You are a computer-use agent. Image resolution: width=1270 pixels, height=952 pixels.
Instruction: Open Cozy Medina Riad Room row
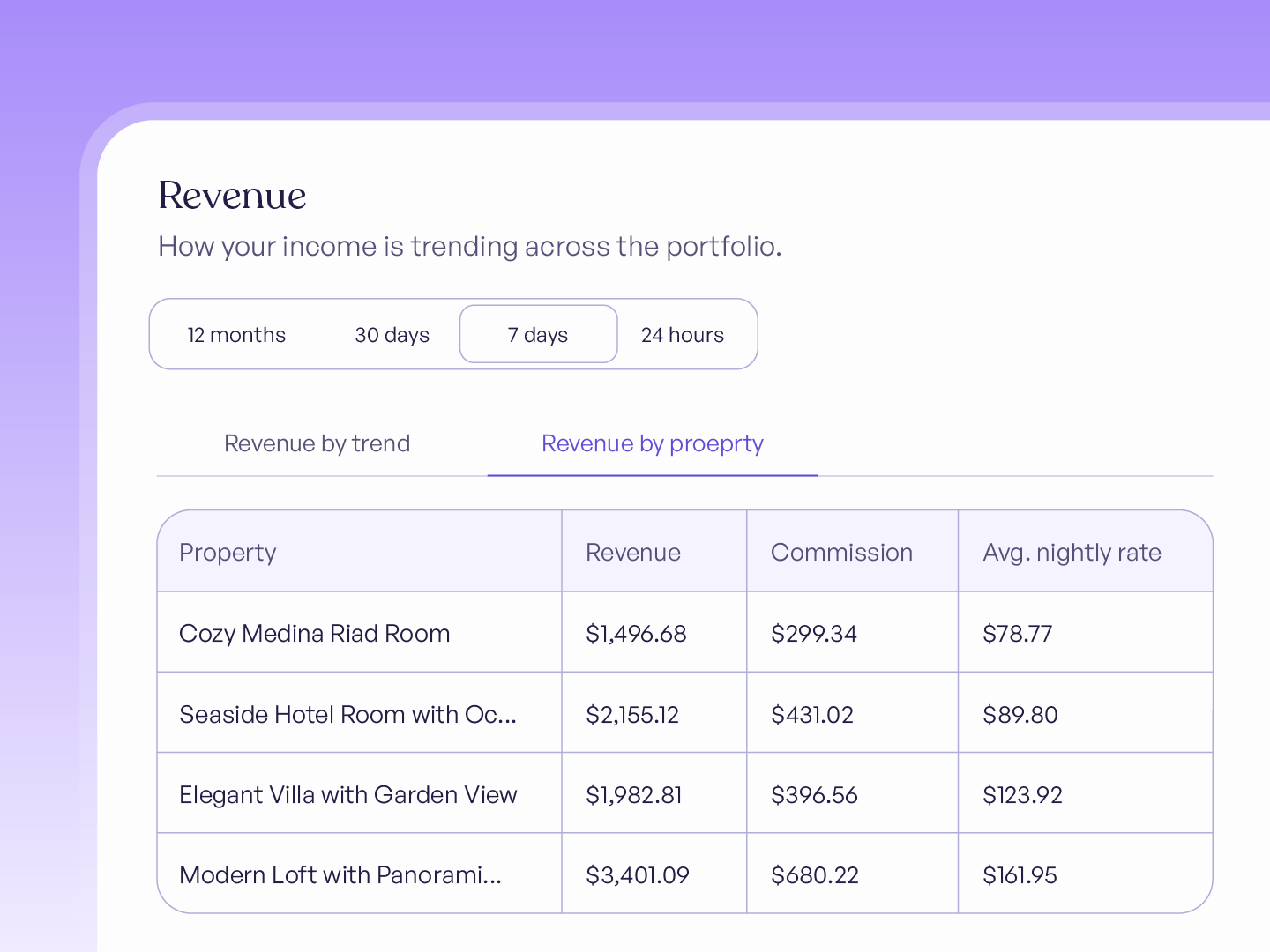pos(684,632)
